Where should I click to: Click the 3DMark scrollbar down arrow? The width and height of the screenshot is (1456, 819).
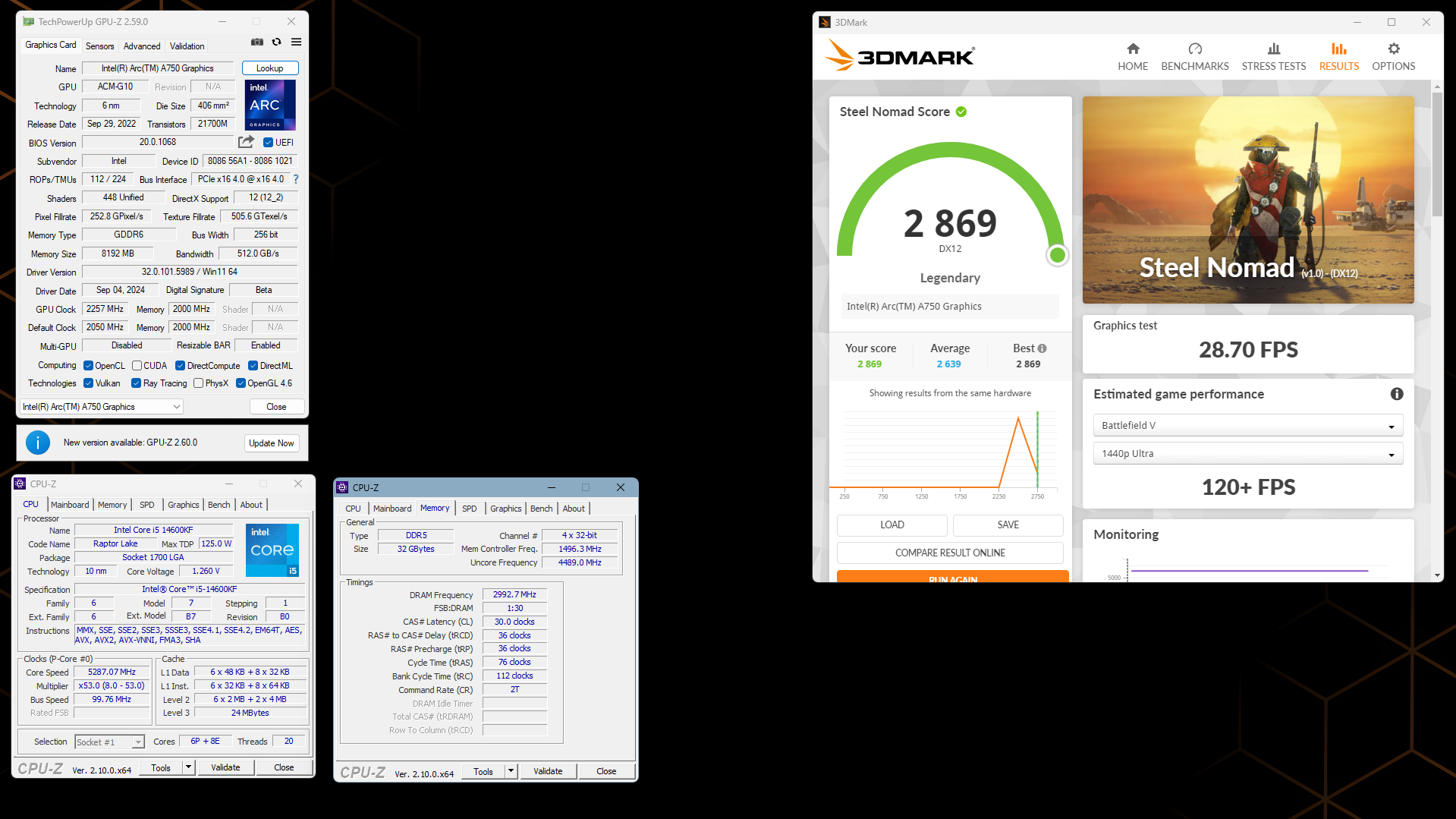click(1437, 576)
